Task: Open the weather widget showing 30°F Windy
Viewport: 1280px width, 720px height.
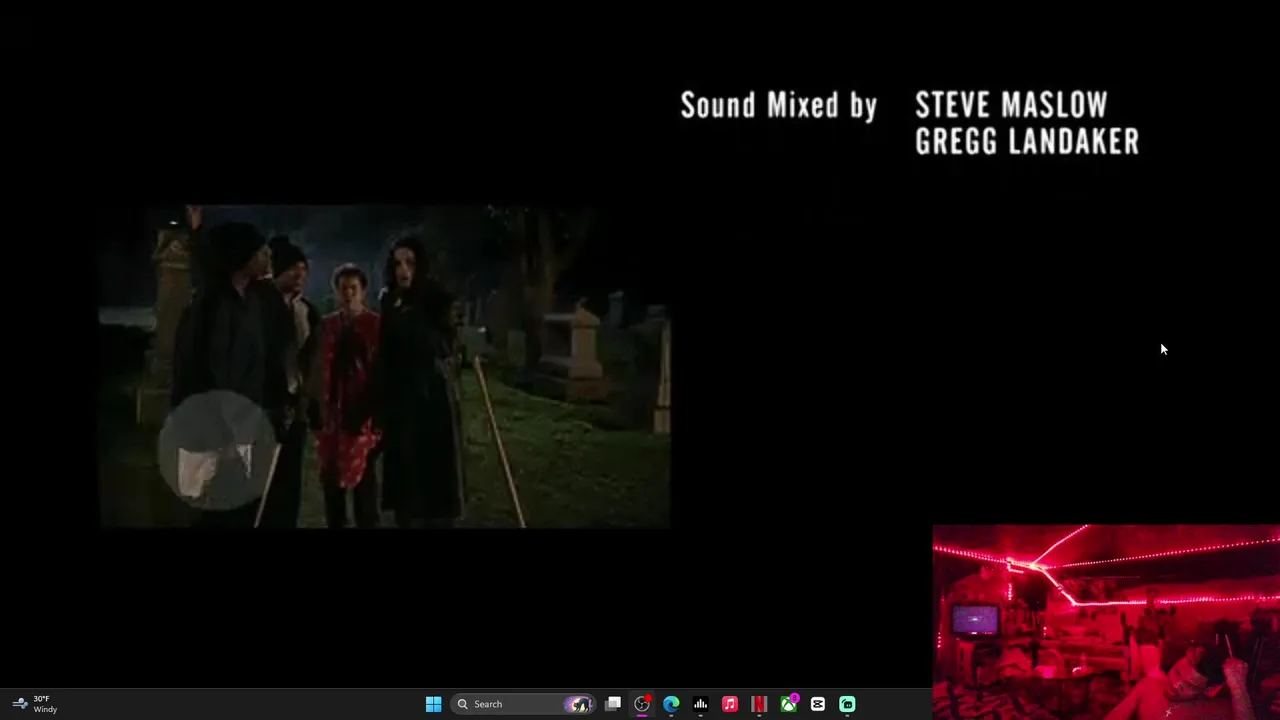Action: pos(35,704)
